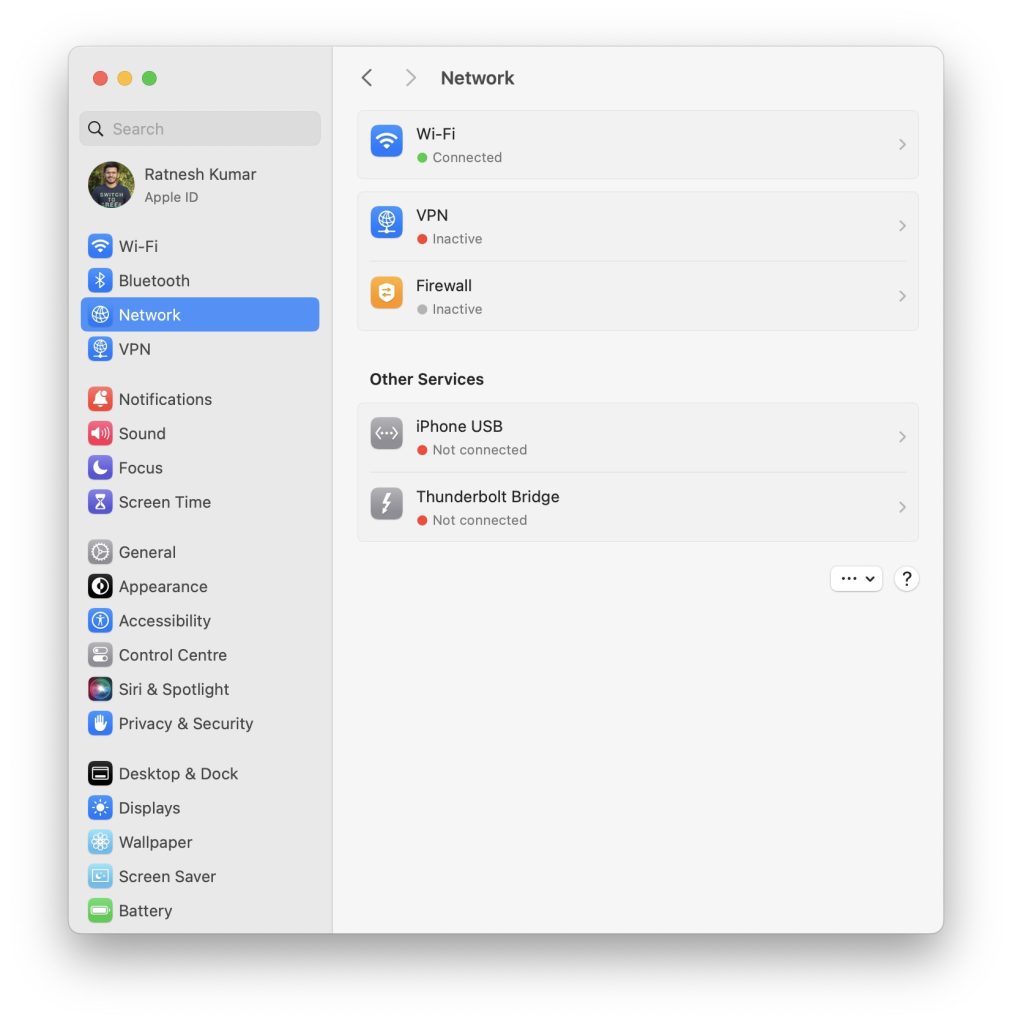Image resolution: width=1012 pixels, height=1024 pixels.
Task: Go forward with the right arrow
Action: 410,78
